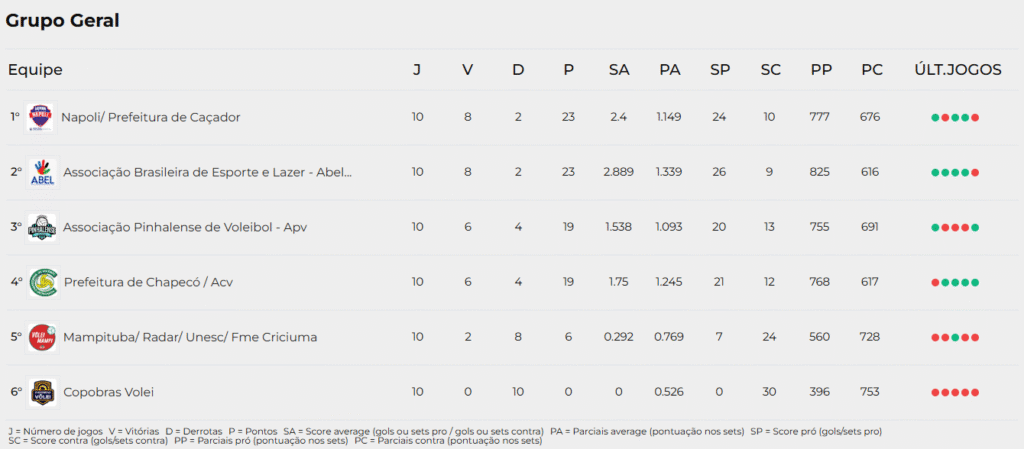Click the Mampituba volleyball team logo

[x=42, y=337]
